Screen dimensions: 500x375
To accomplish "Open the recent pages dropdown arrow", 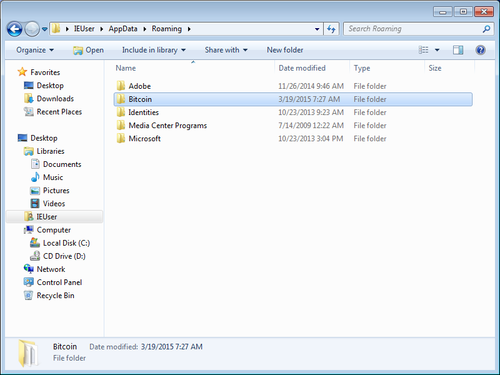I will coord(45,29).
